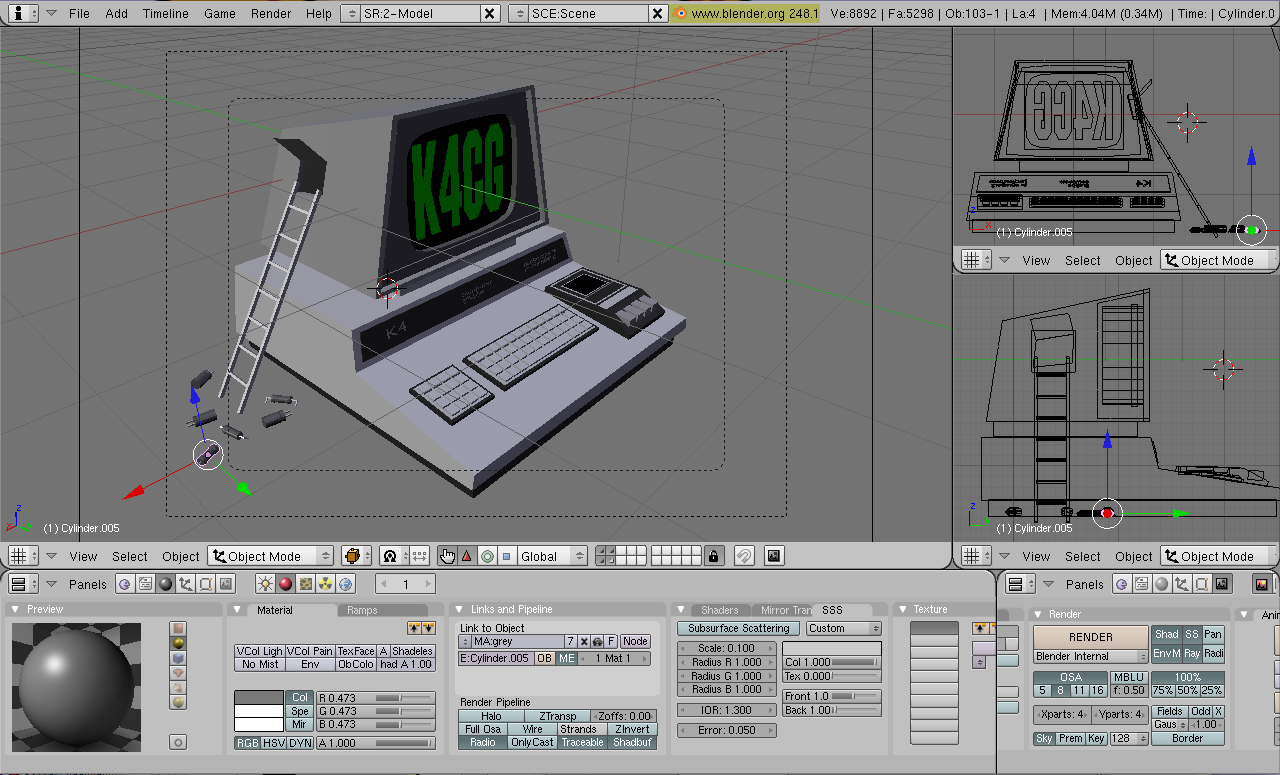Toggle the Wire render option
Viewport: 1280px width, 775px height.
[x=532, y=729]
